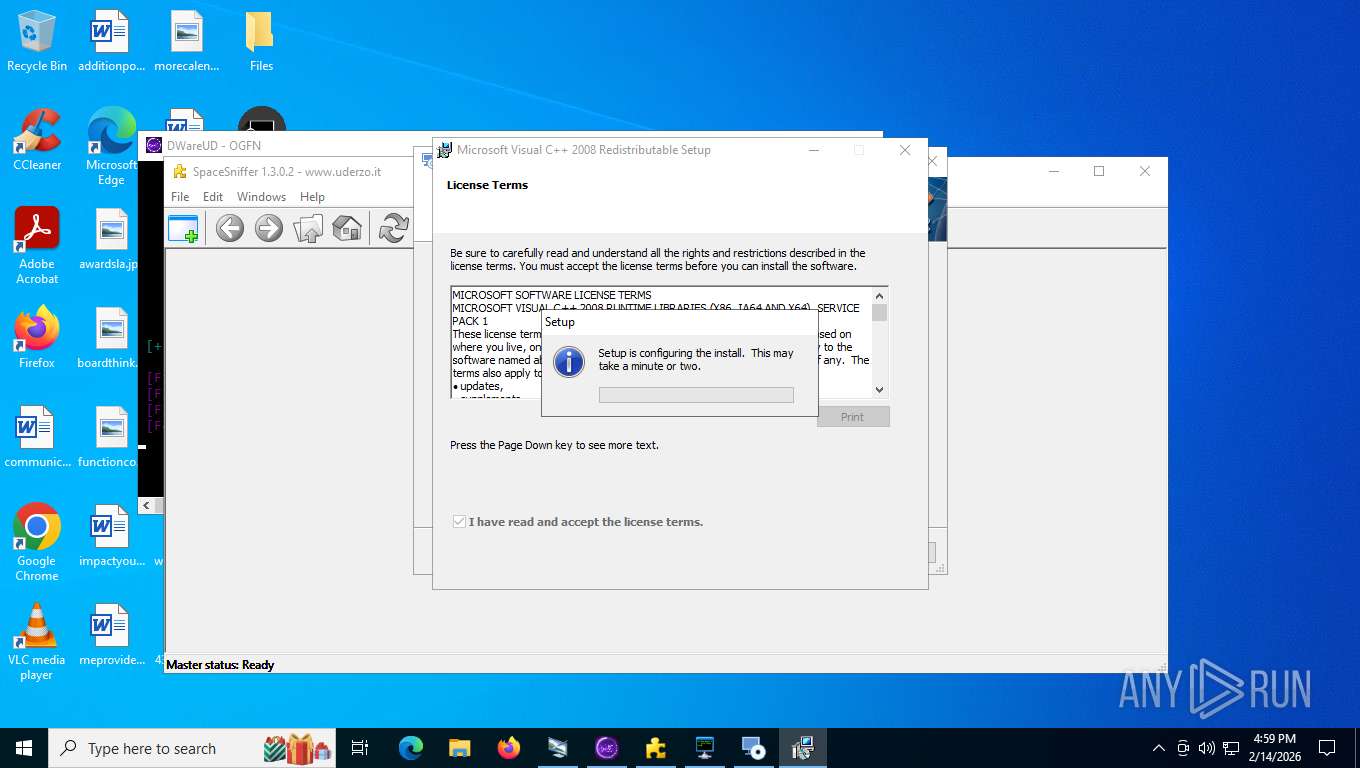1360x768 pixels.
Task: Open Firefox desktop shortcut
Action: click(37, 337)
